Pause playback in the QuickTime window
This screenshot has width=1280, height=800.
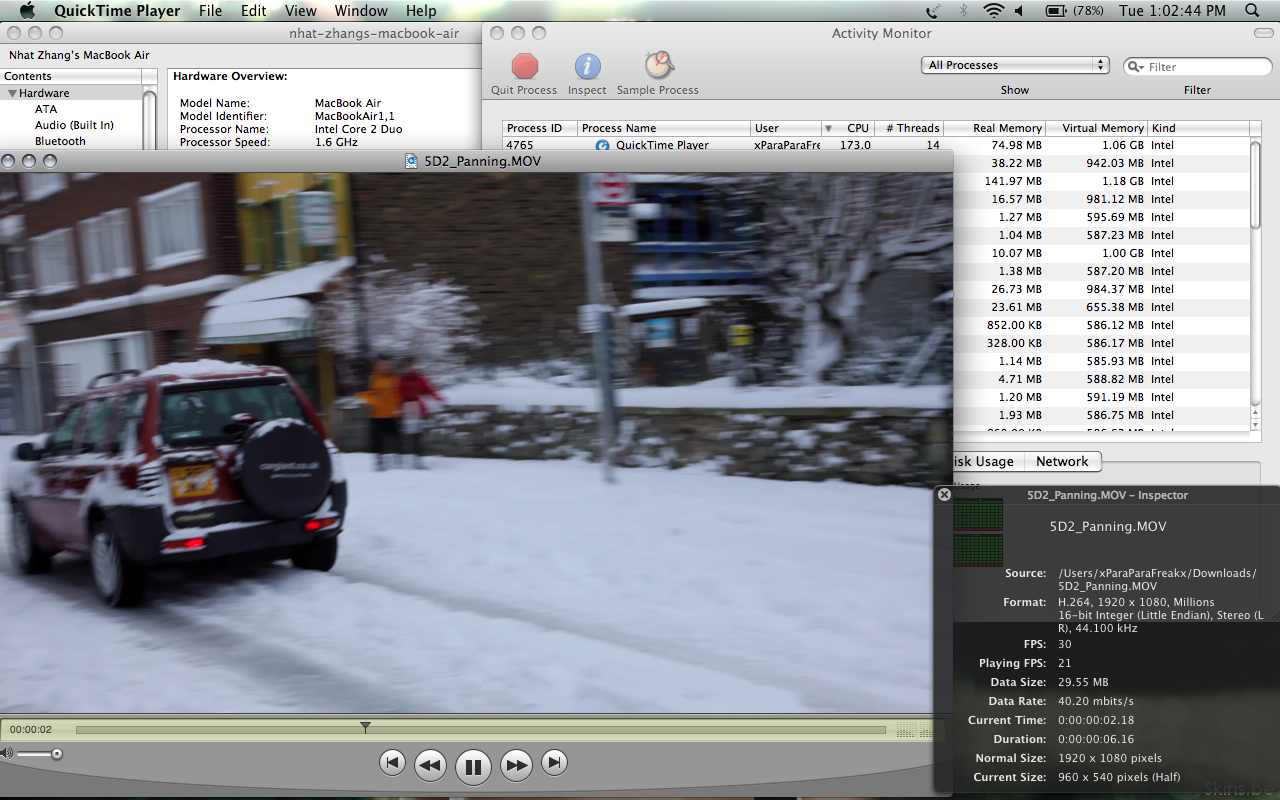pos(473,767)
